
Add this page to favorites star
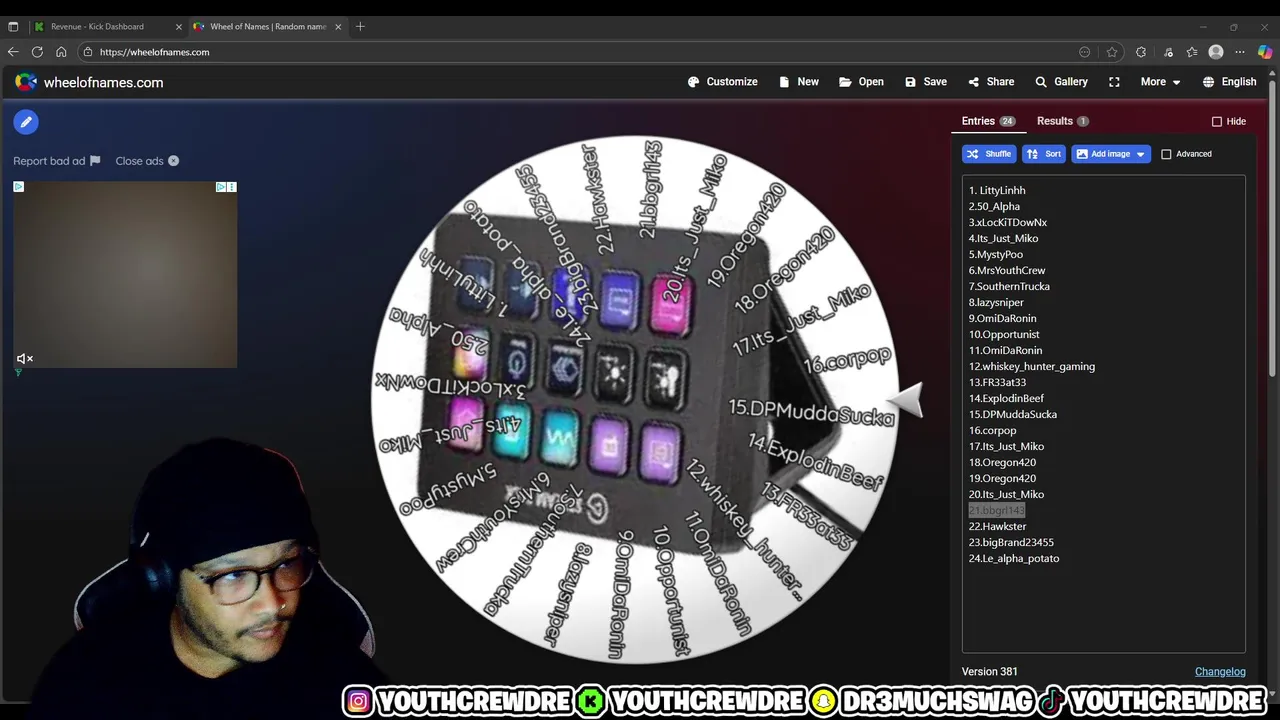click(1111, 52)
